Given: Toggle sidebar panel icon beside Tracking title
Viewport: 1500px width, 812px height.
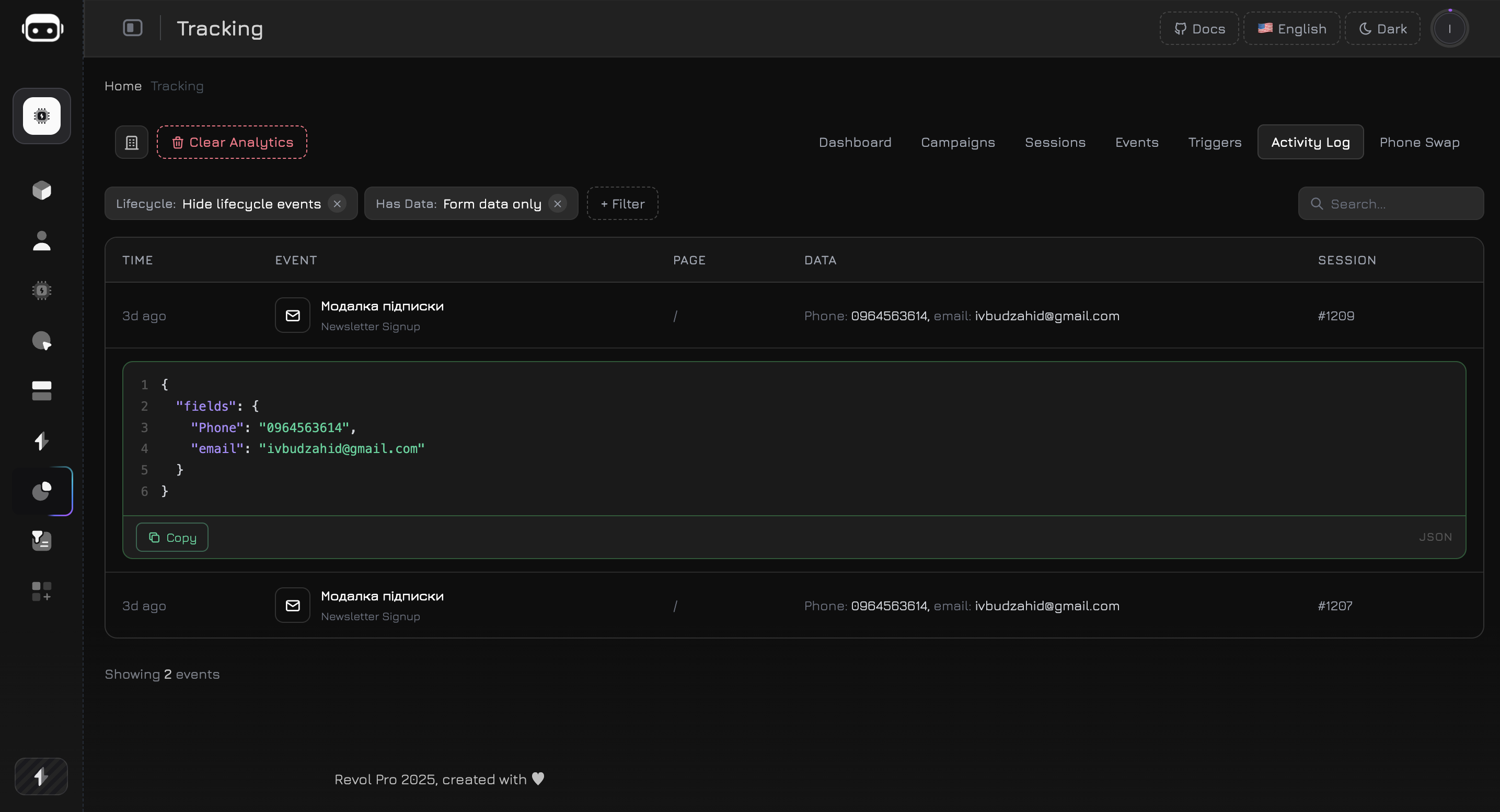Looking at the screenshot, I should pos(133,28).
